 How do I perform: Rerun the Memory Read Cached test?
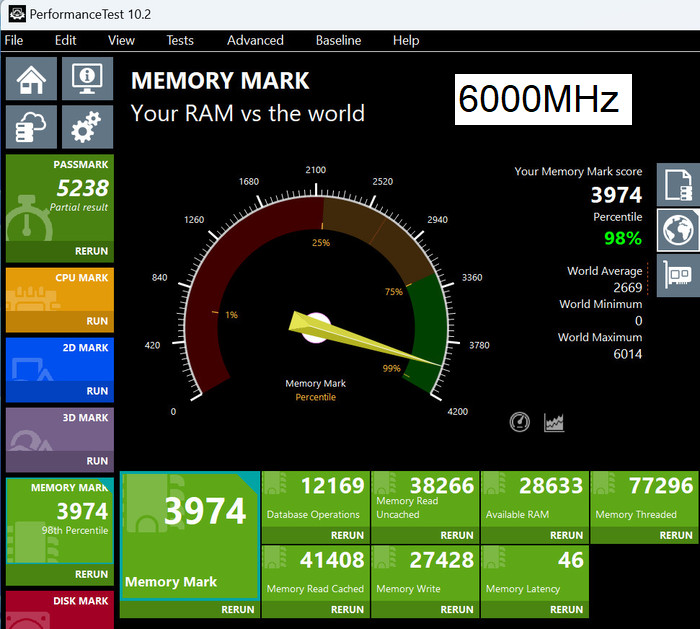(347, 609)
